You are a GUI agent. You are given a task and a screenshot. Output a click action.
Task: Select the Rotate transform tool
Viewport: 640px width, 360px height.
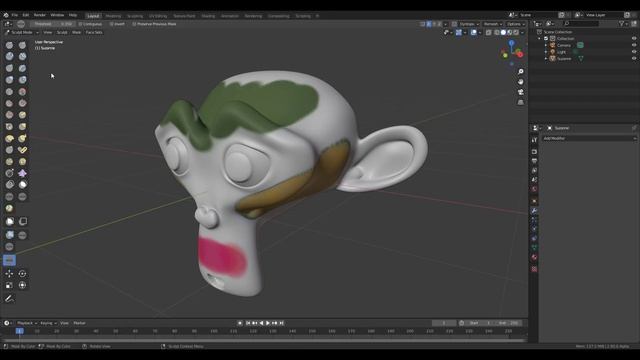22,273
